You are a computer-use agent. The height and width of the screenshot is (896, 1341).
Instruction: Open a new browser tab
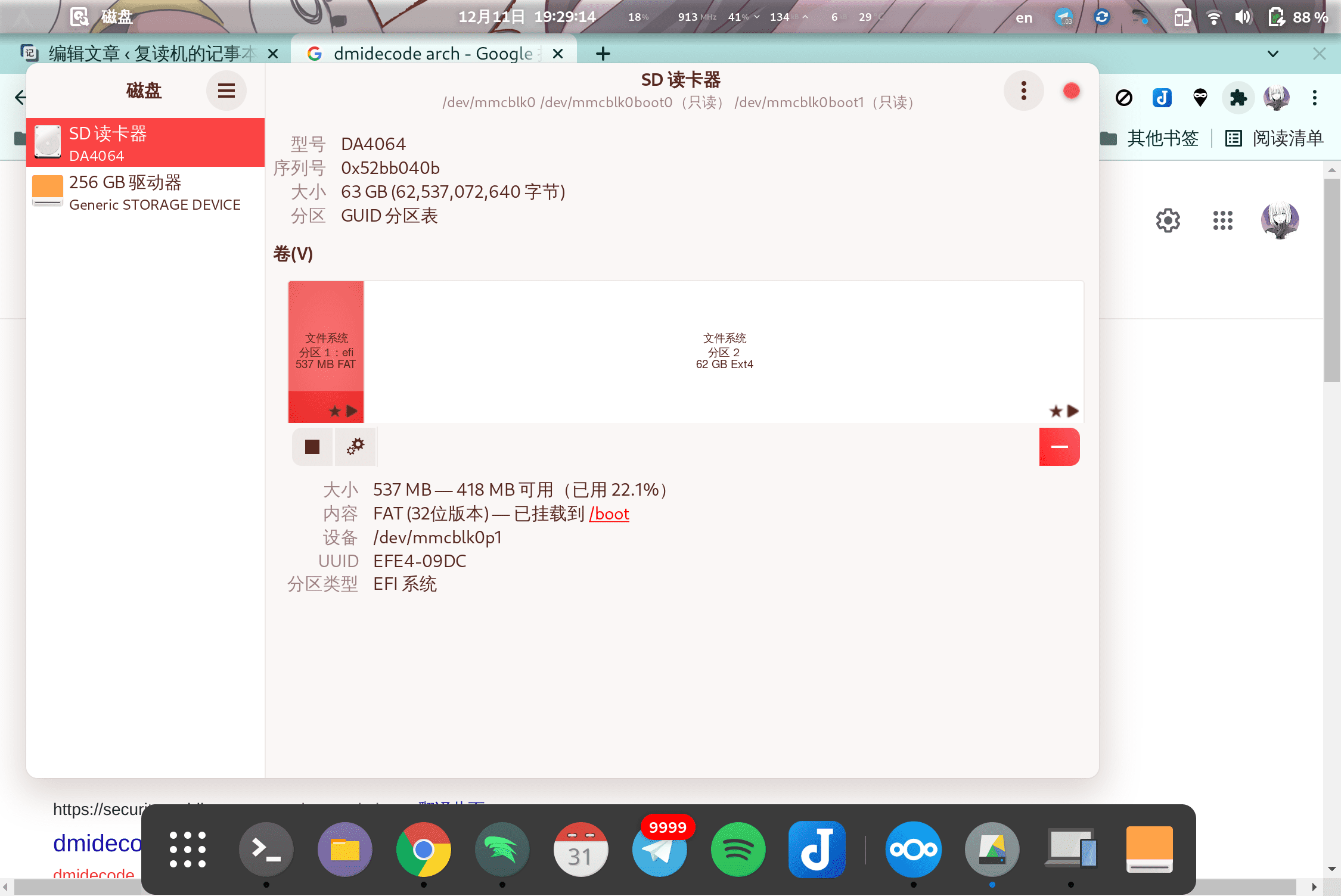click(x=603, y=54)
